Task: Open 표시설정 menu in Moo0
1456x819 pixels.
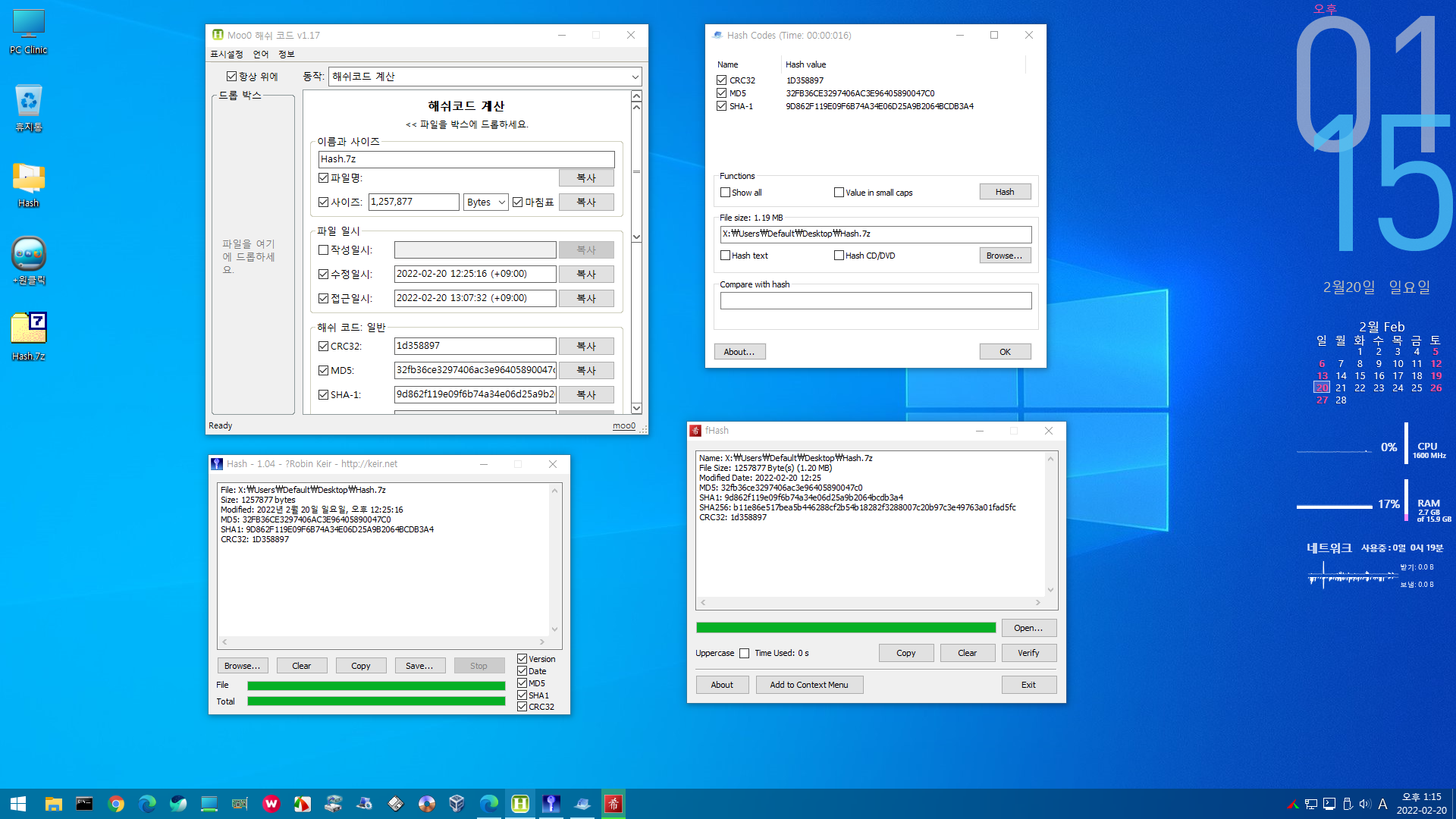Action: 227,55
